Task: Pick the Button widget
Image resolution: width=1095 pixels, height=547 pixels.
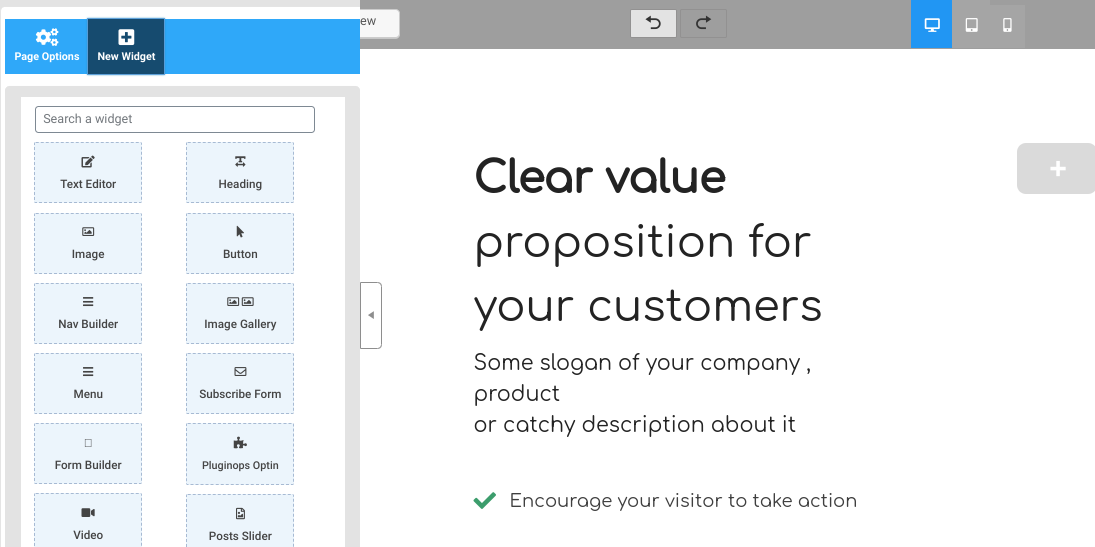Action: click(x=240, y=243)
